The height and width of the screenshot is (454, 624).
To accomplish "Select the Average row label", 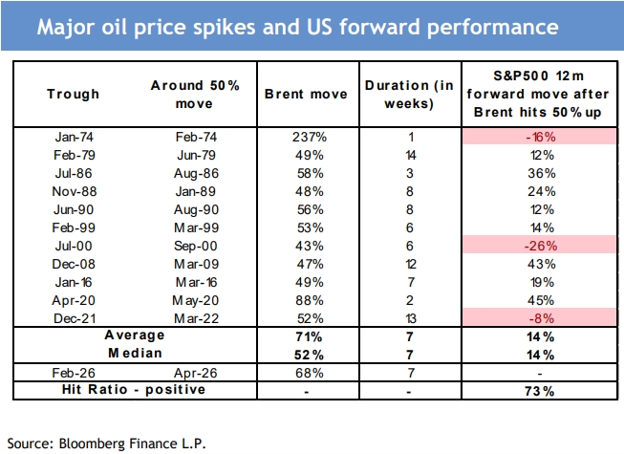I will [135, 335].
